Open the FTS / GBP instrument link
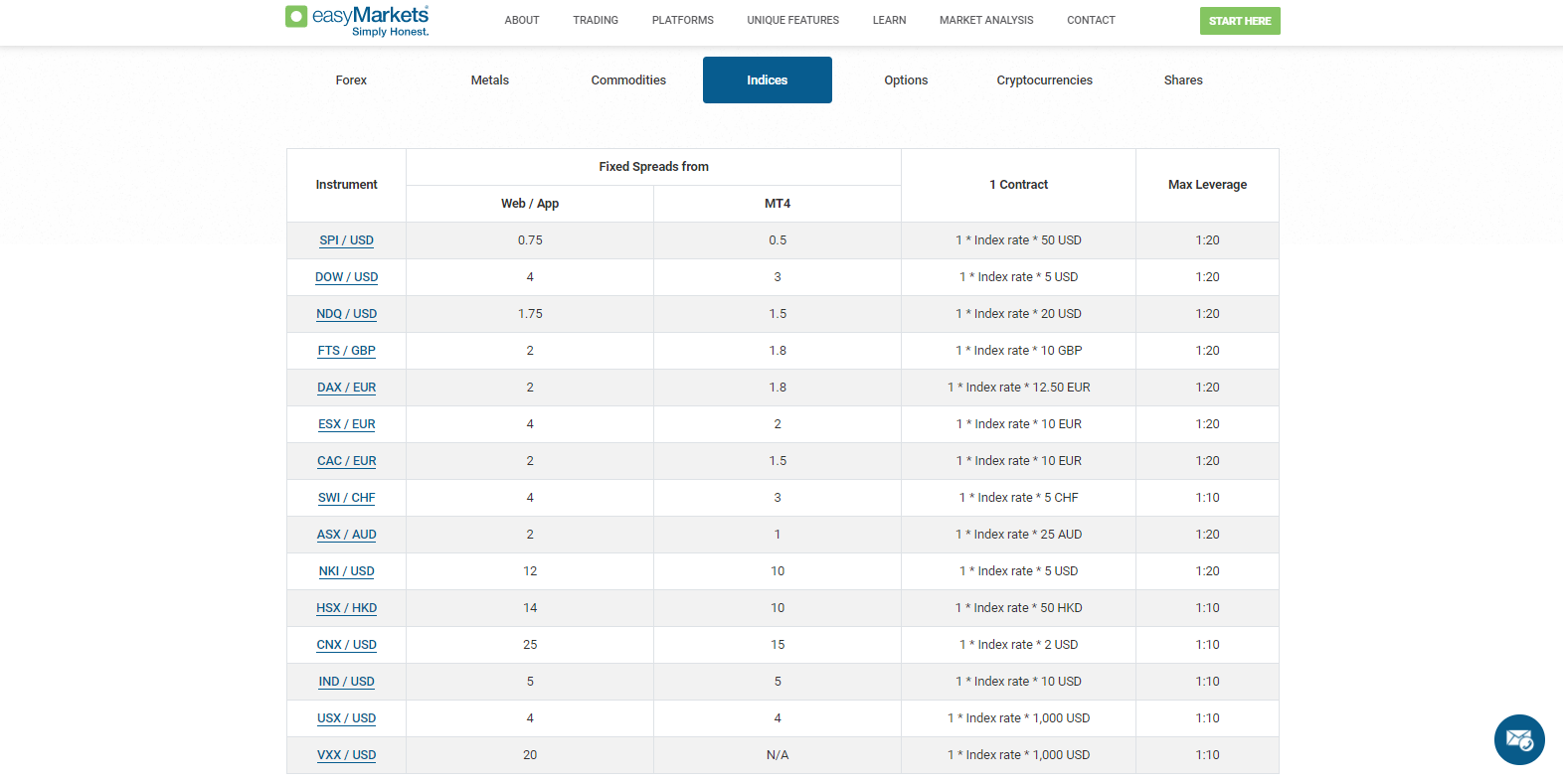This screenshot has width=1563, height=784. [x=346, y=351]
